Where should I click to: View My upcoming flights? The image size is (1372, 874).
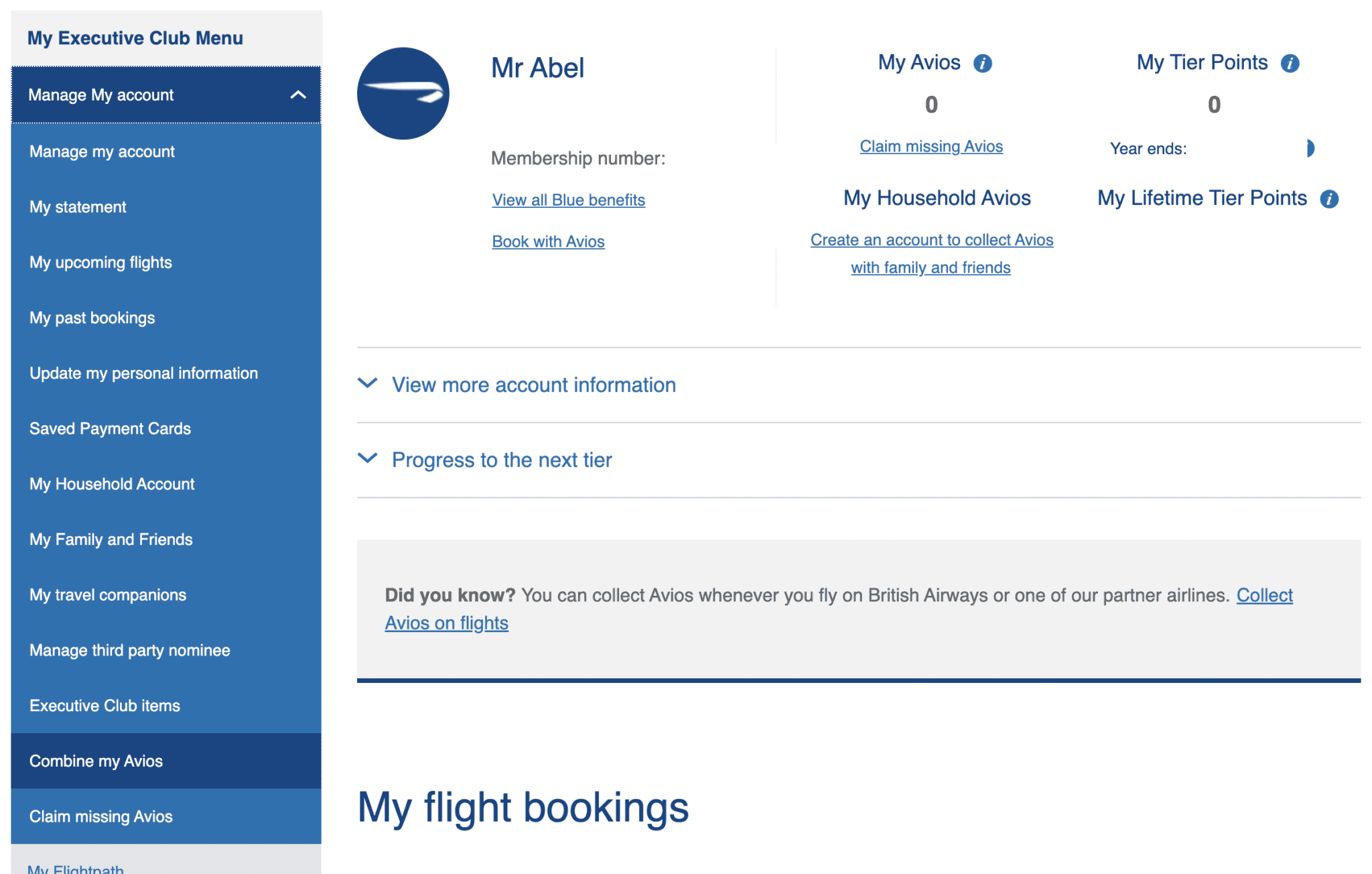[x=100, y=262]
